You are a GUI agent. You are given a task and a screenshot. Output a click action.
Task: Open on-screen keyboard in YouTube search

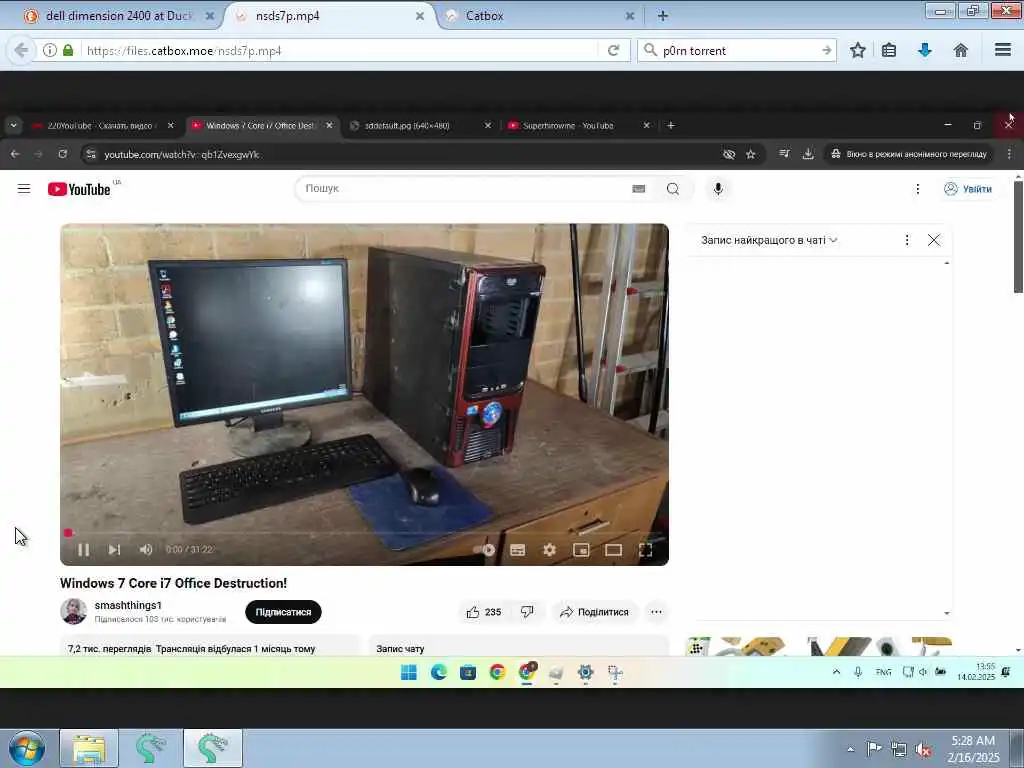click(639, 189)
